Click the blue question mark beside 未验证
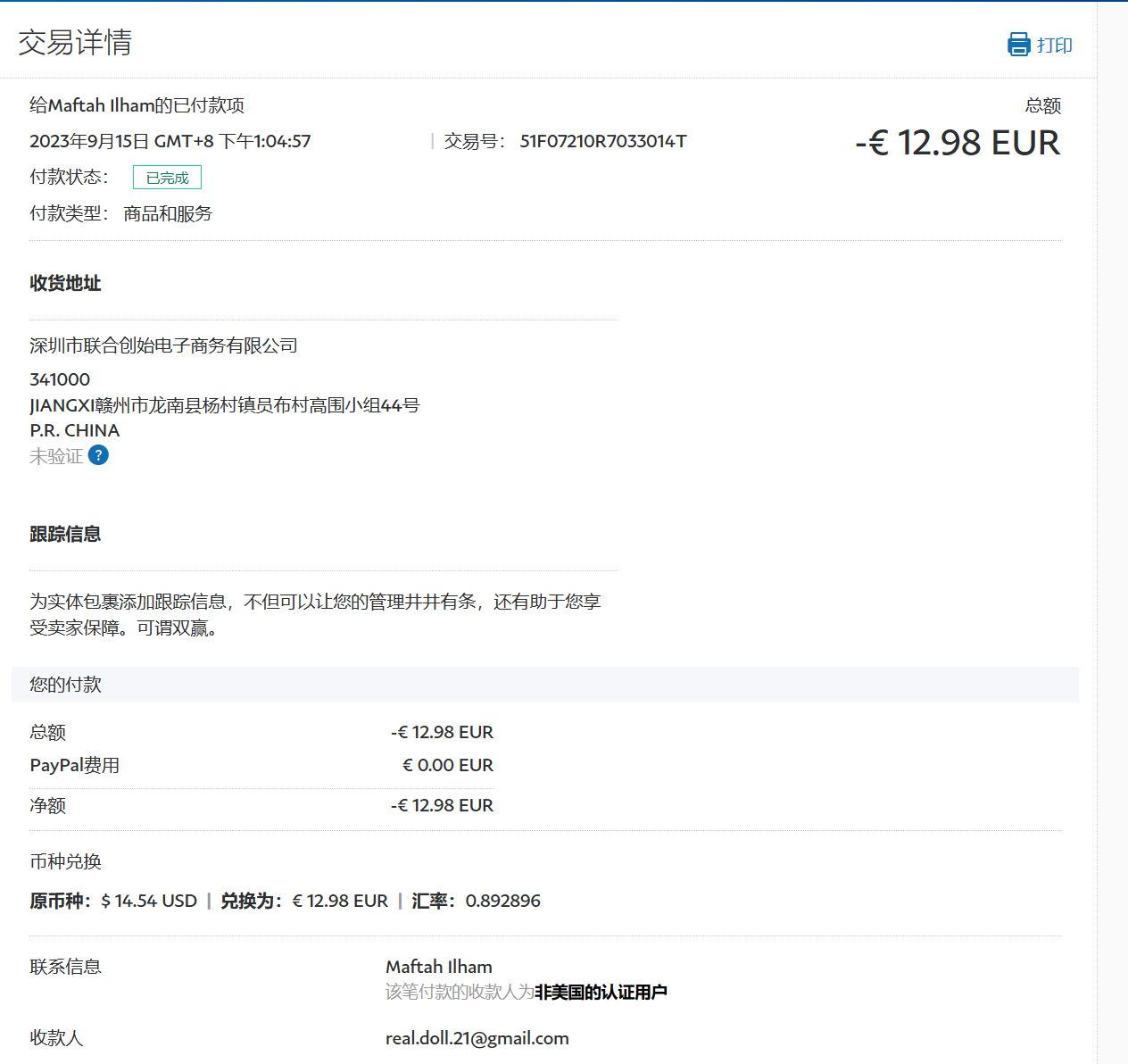Image resolution: width=1128 pixels, height=1064 pixels. (99, 455)
